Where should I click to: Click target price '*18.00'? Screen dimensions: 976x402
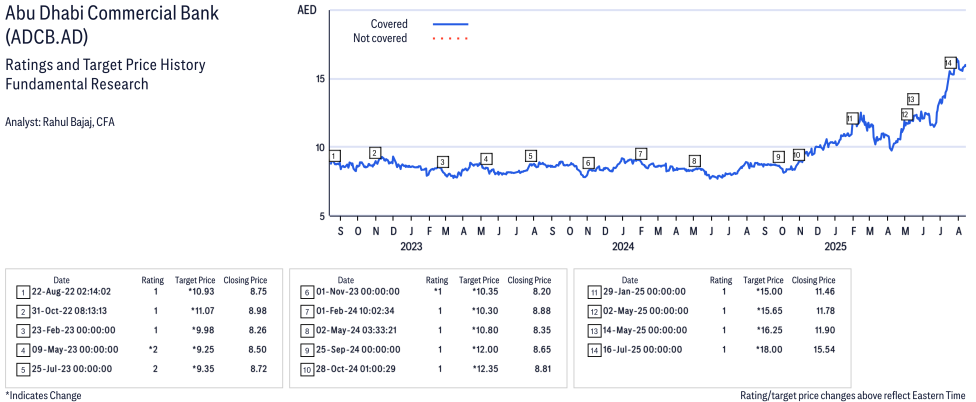771,349
